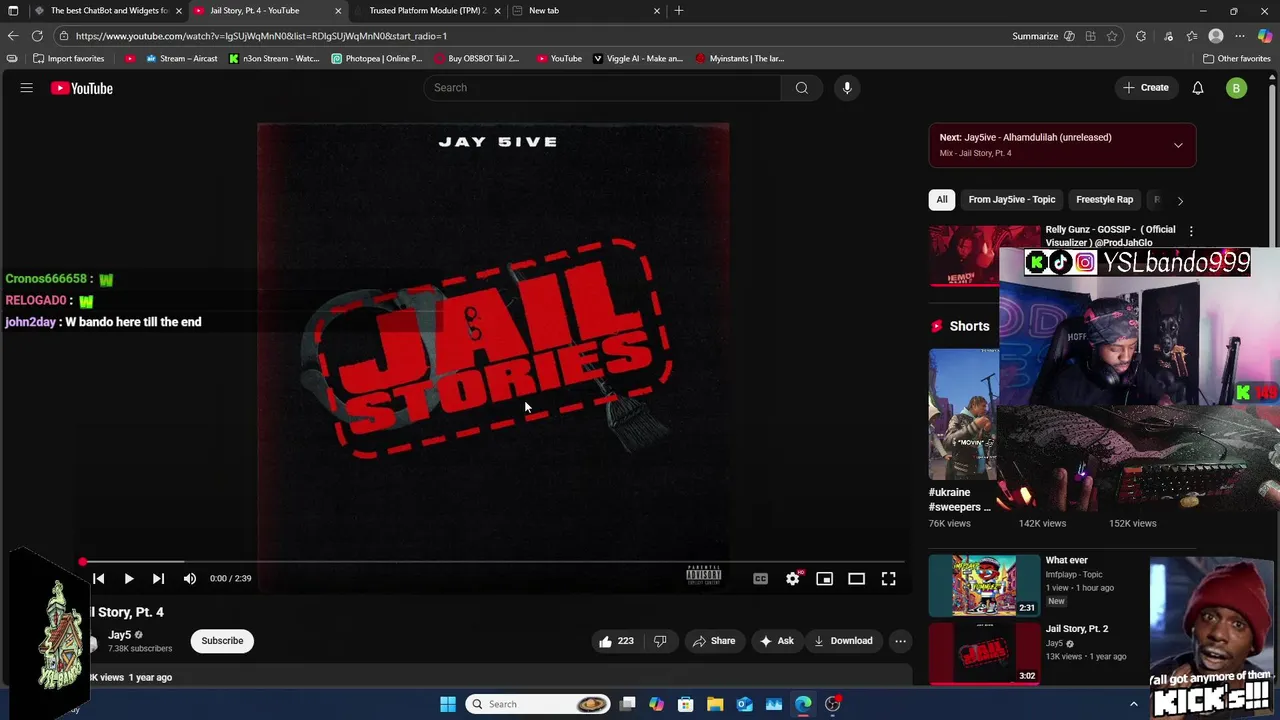Switch to the Trusted Platform Module tab
The image size is (1280, 720).
(427, 10)
